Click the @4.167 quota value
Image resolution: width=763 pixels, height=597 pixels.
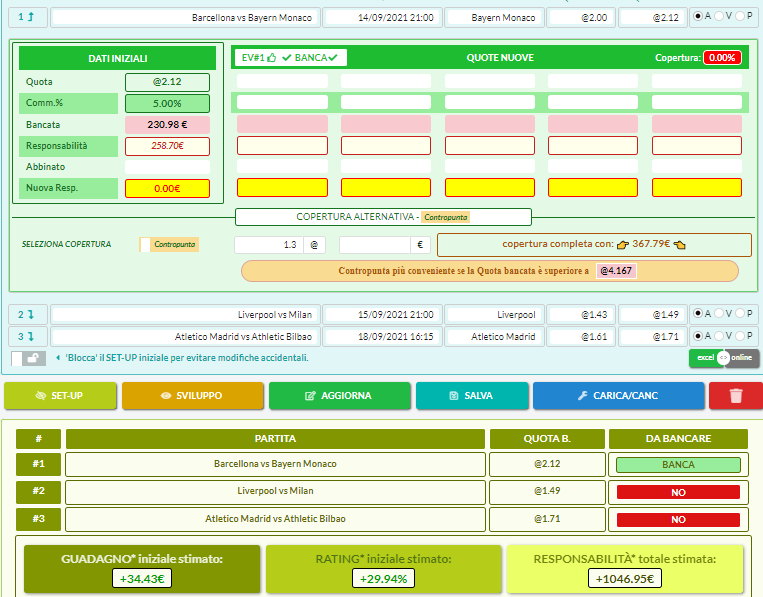coord(616,271)
